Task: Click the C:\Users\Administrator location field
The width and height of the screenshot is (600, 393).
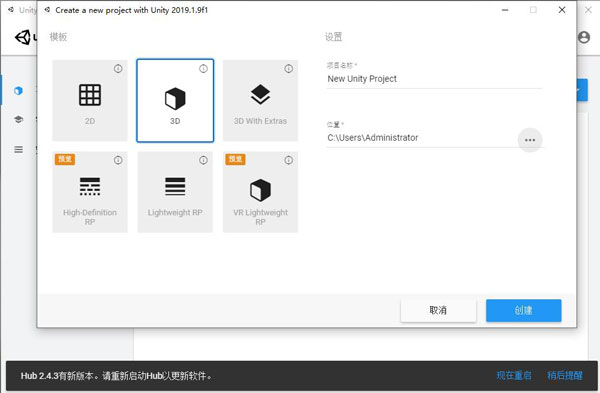Action: 421,138
